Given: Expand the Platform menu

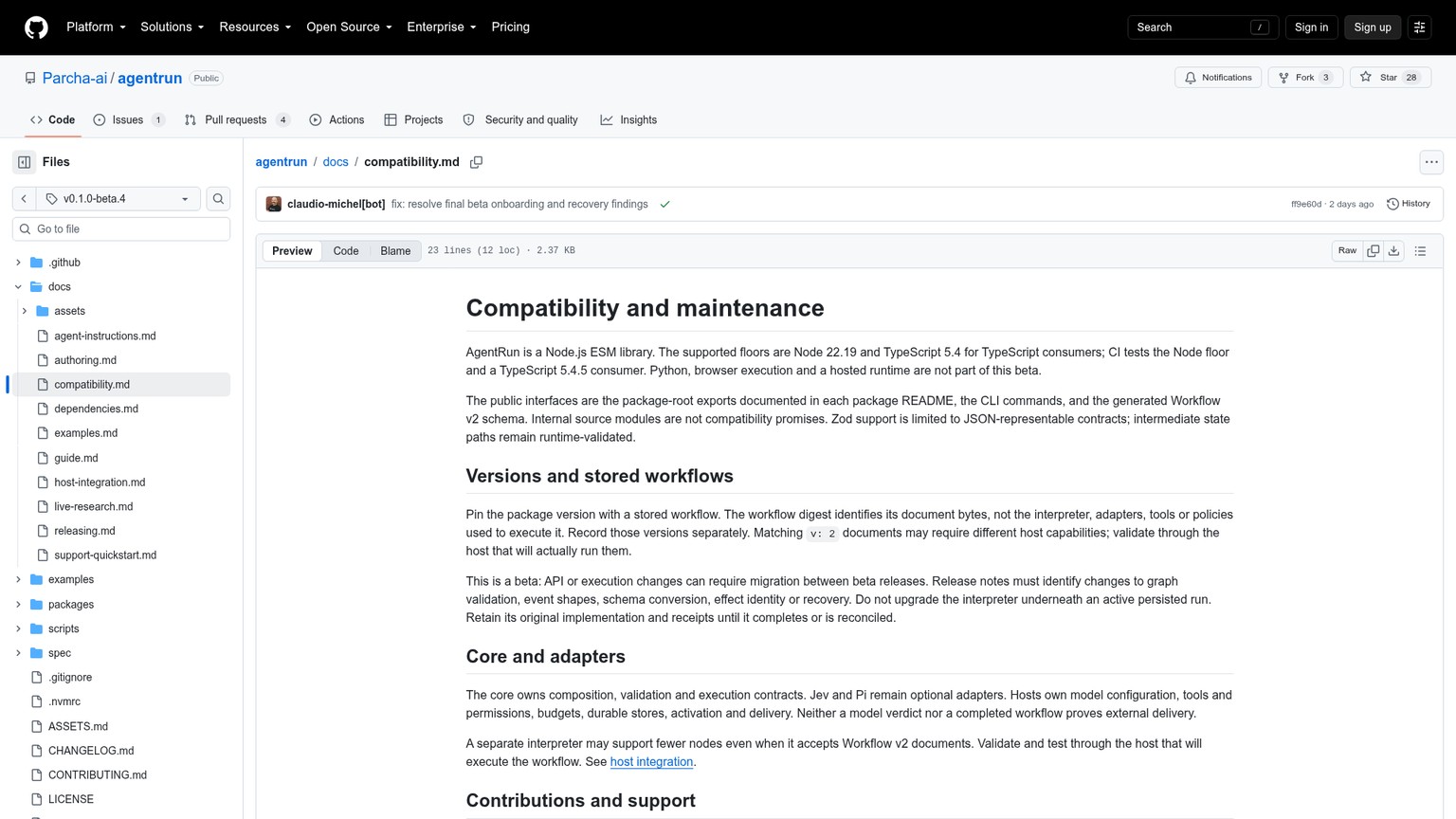Looking at the screenshot, I should tap(96, 27).
